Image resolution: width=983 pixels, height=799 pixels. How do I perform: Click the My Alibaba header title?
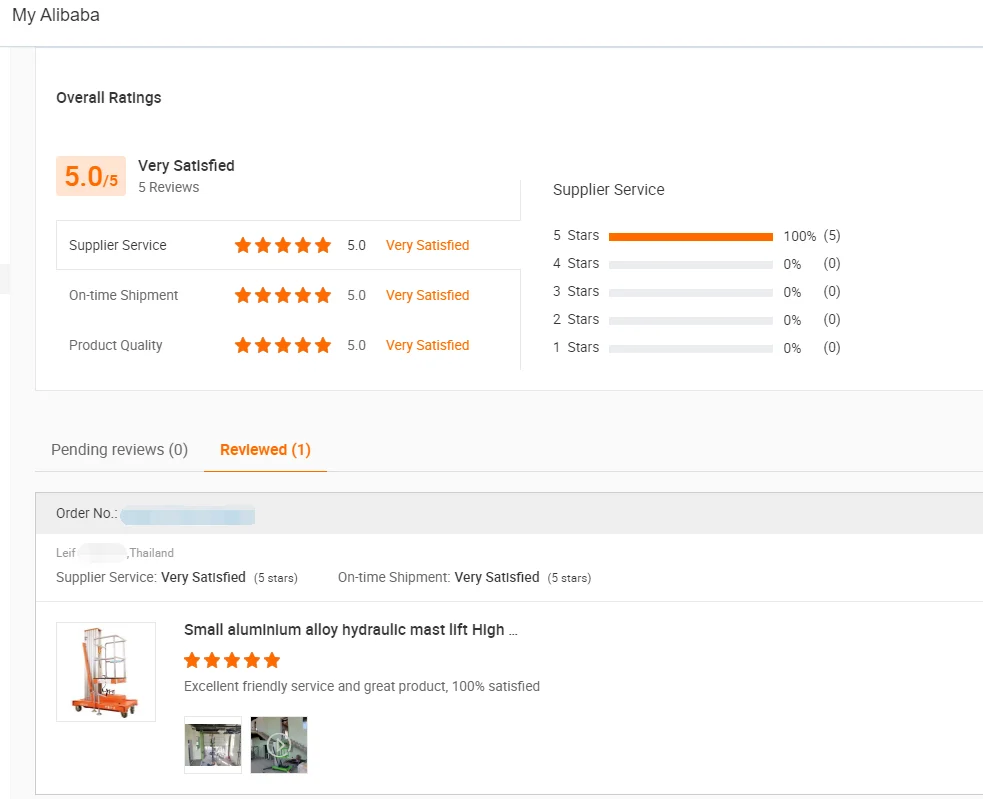[x=56, y=16]
